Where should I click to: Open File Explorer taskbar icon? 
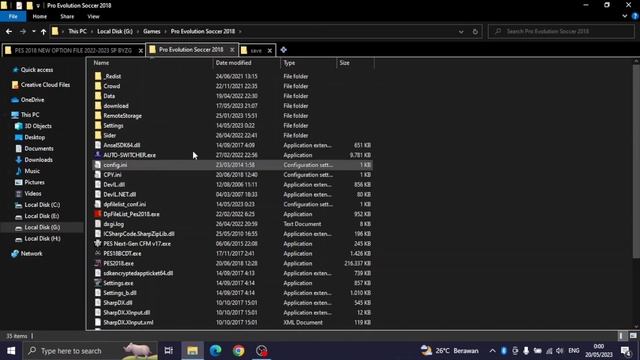tap(193, 351)
